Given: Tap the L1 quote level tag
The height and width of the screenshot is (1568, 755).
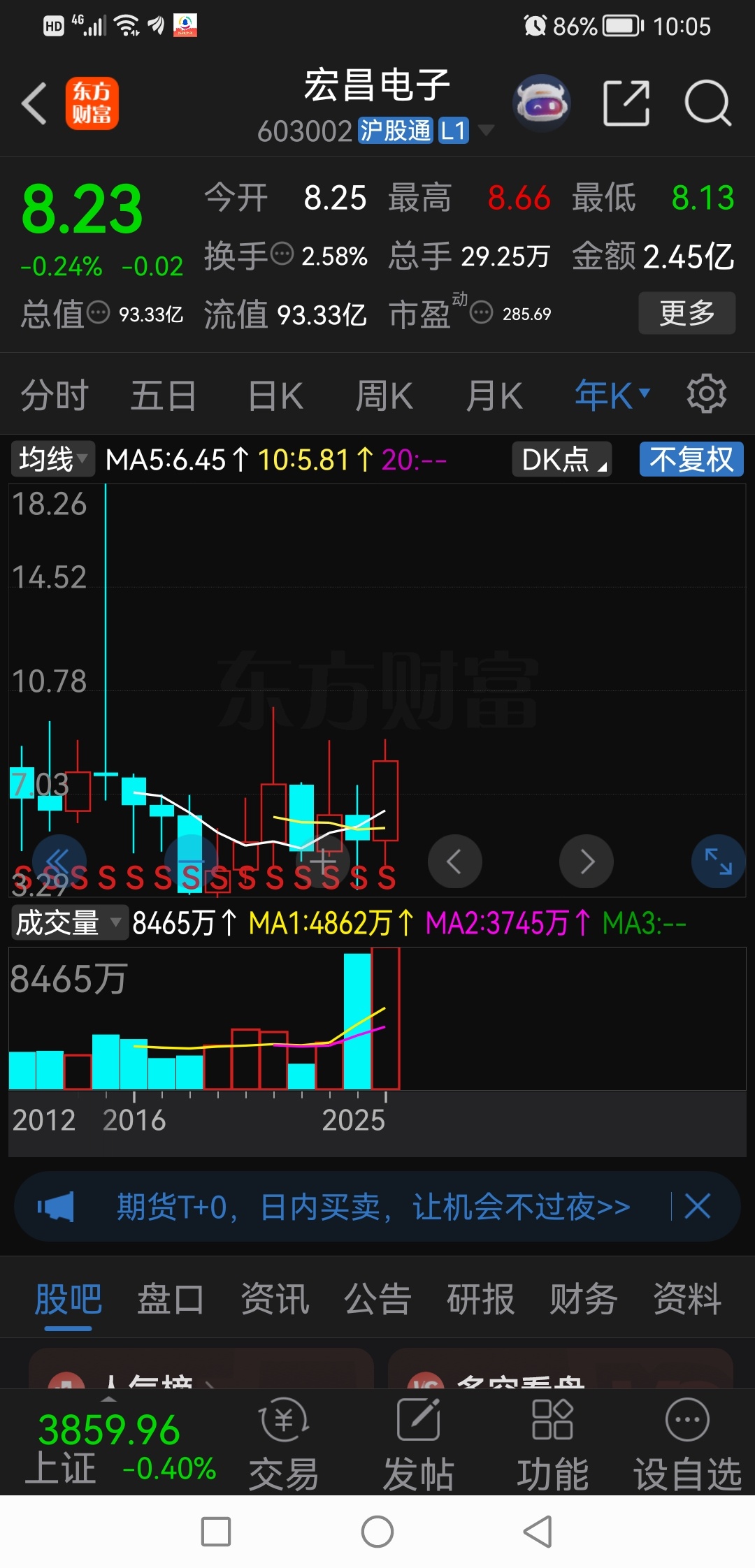Looking at the screenshot, I should pyautogui.click(x=453, y=131).
